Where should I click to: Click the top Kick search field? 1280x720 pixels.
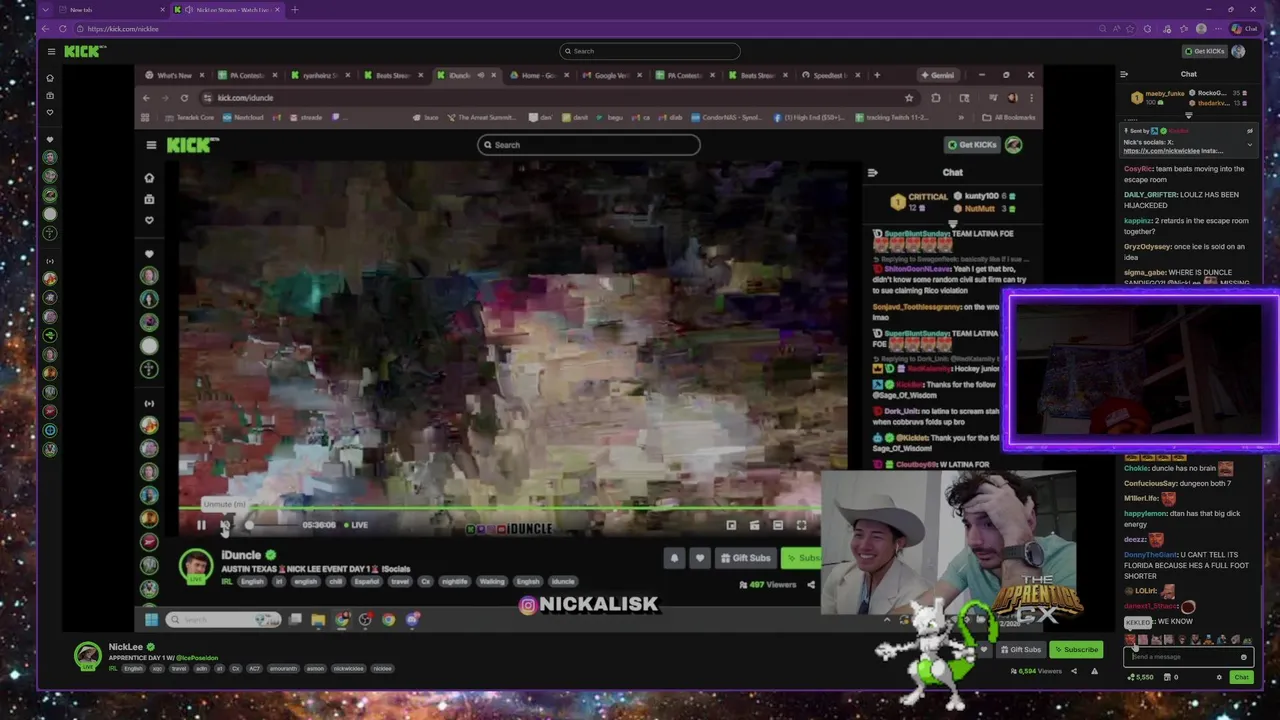coord(650,51)
